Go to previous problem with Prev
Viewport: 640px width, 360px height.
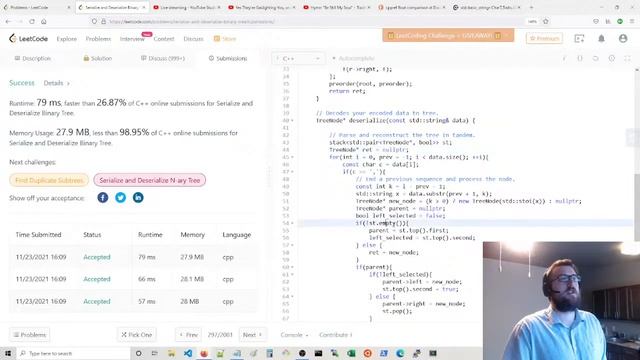[189, 335]
